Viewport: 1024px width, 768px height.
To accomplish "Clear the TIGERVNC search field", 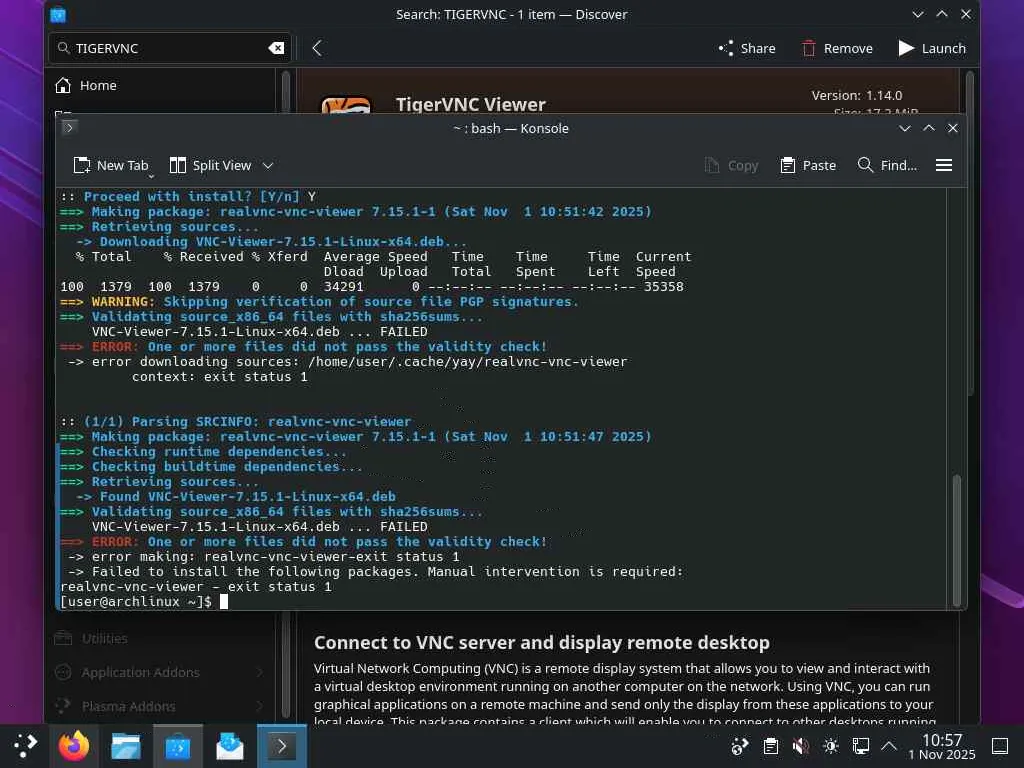I will click(276, 48).
